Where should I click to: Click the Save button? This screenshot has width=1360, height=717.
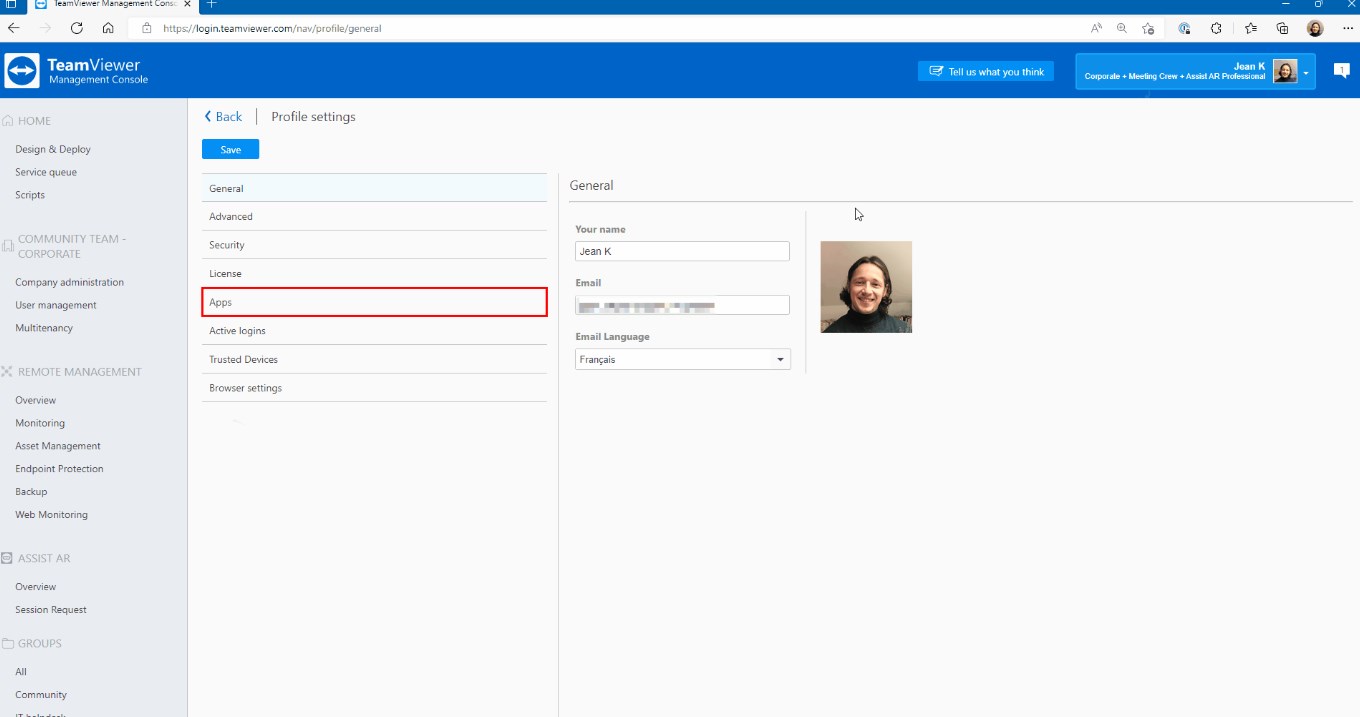(x=230, y=149)
